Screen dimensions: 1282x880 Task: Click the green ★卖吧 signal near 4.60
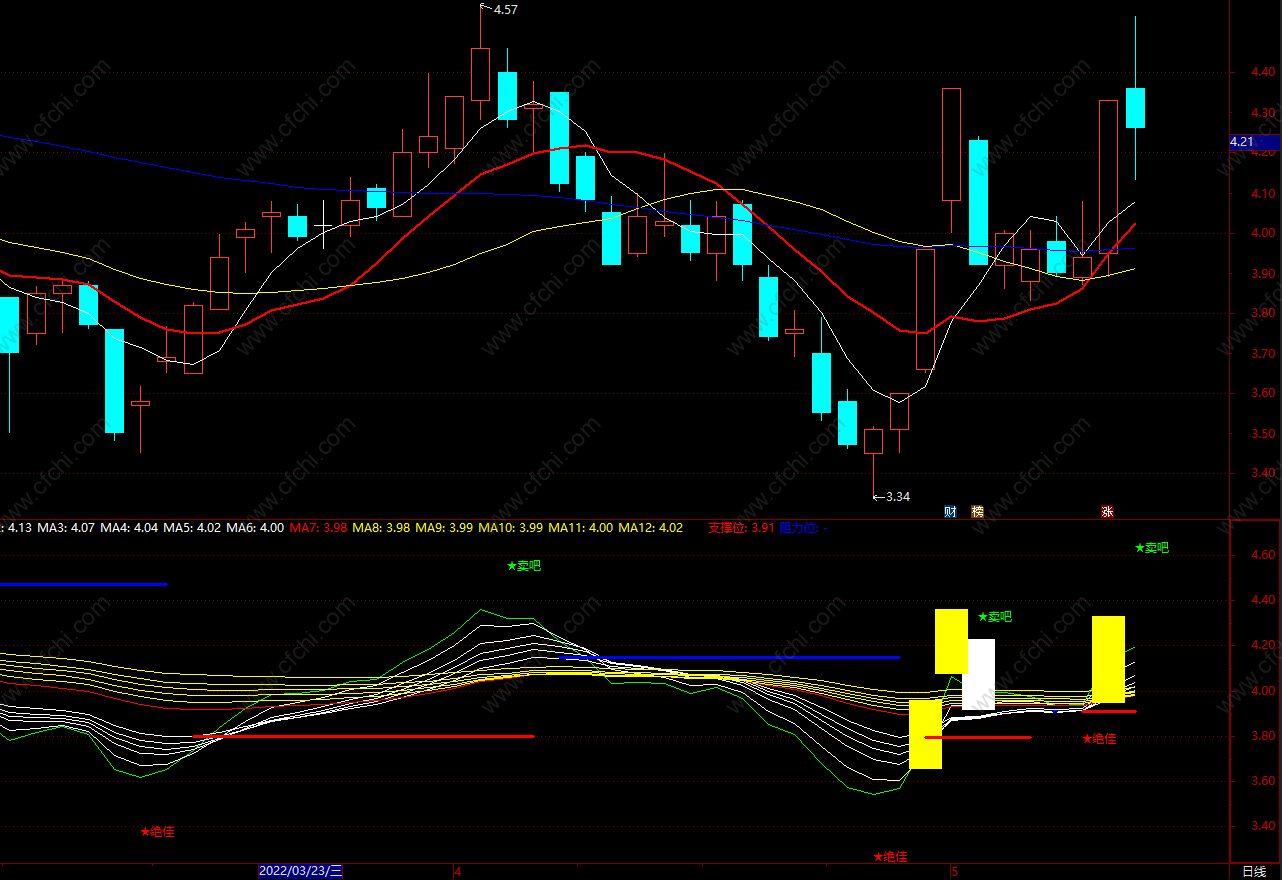tap(1152, 548)
